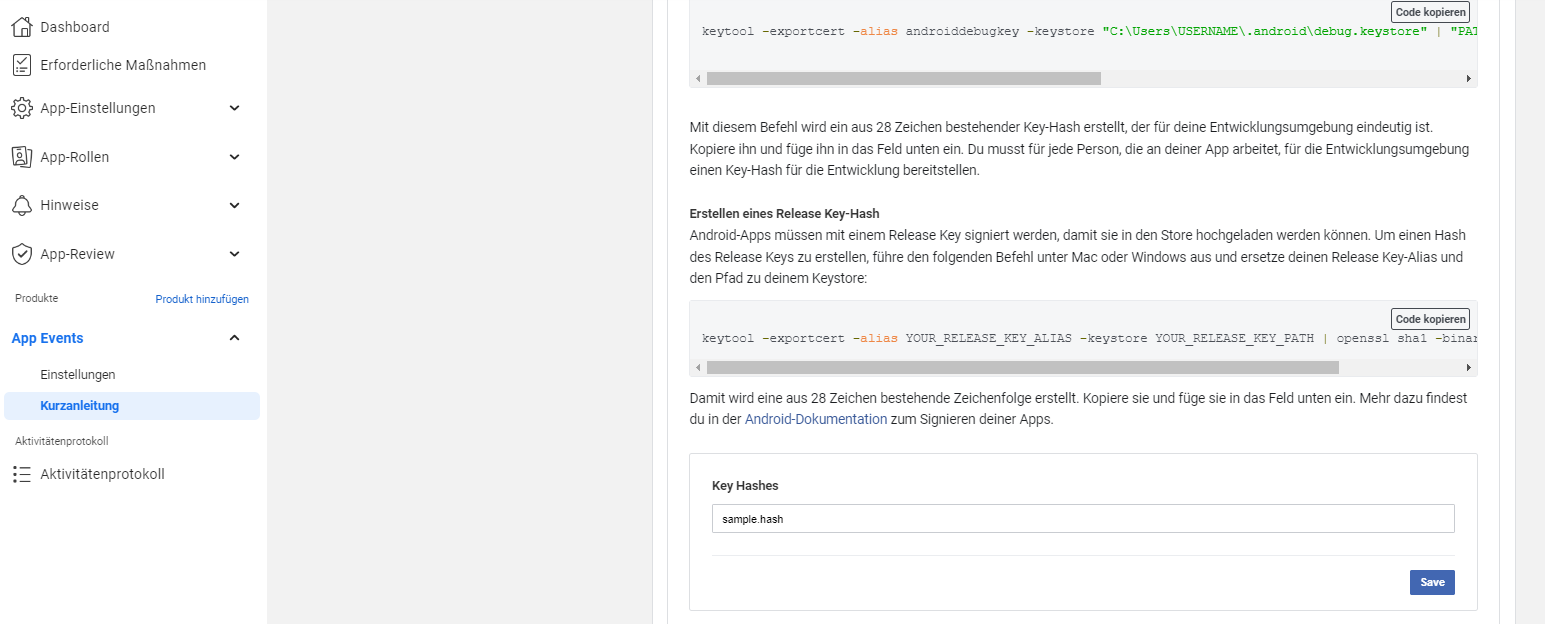Collapse the App Events section

pyautogui.click(x=234, y=338)
